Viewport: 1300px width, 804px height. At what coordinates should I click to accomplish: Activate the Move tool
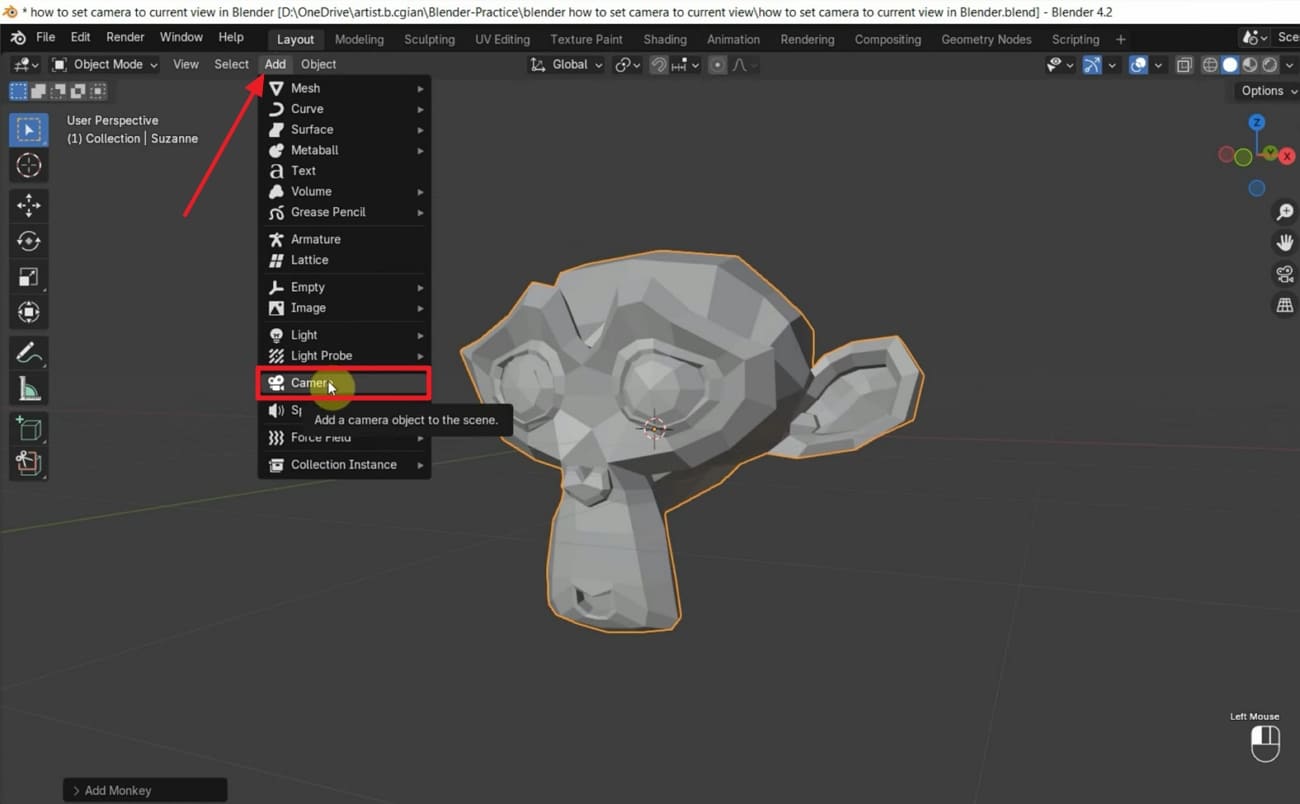click(x=28, y=206)
